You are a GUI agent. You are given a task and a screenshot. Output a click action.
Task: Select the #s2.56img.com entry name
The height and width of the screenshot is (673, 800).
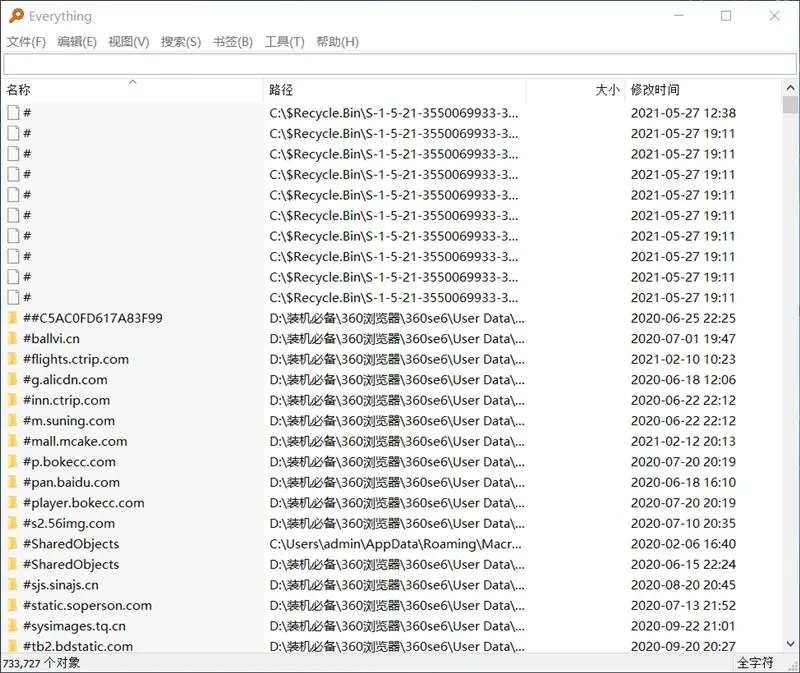click(x=69, y=524)
